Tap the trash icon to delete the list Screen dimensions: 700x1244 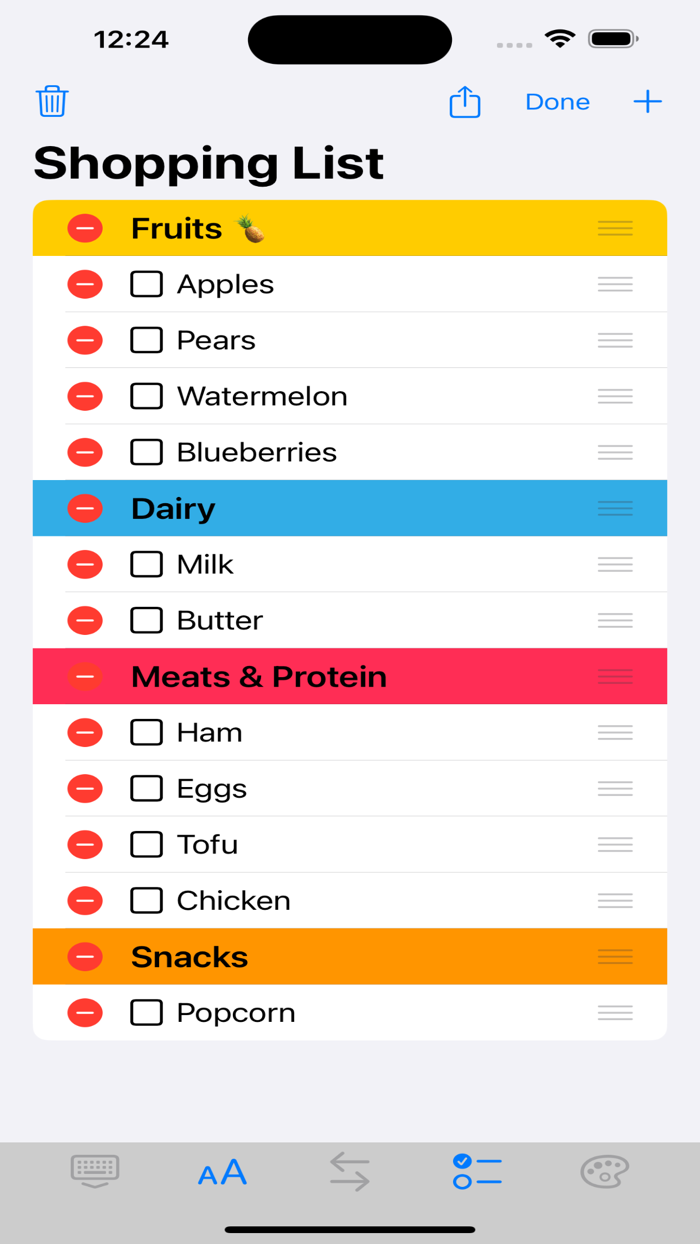(x=51, y=101)
